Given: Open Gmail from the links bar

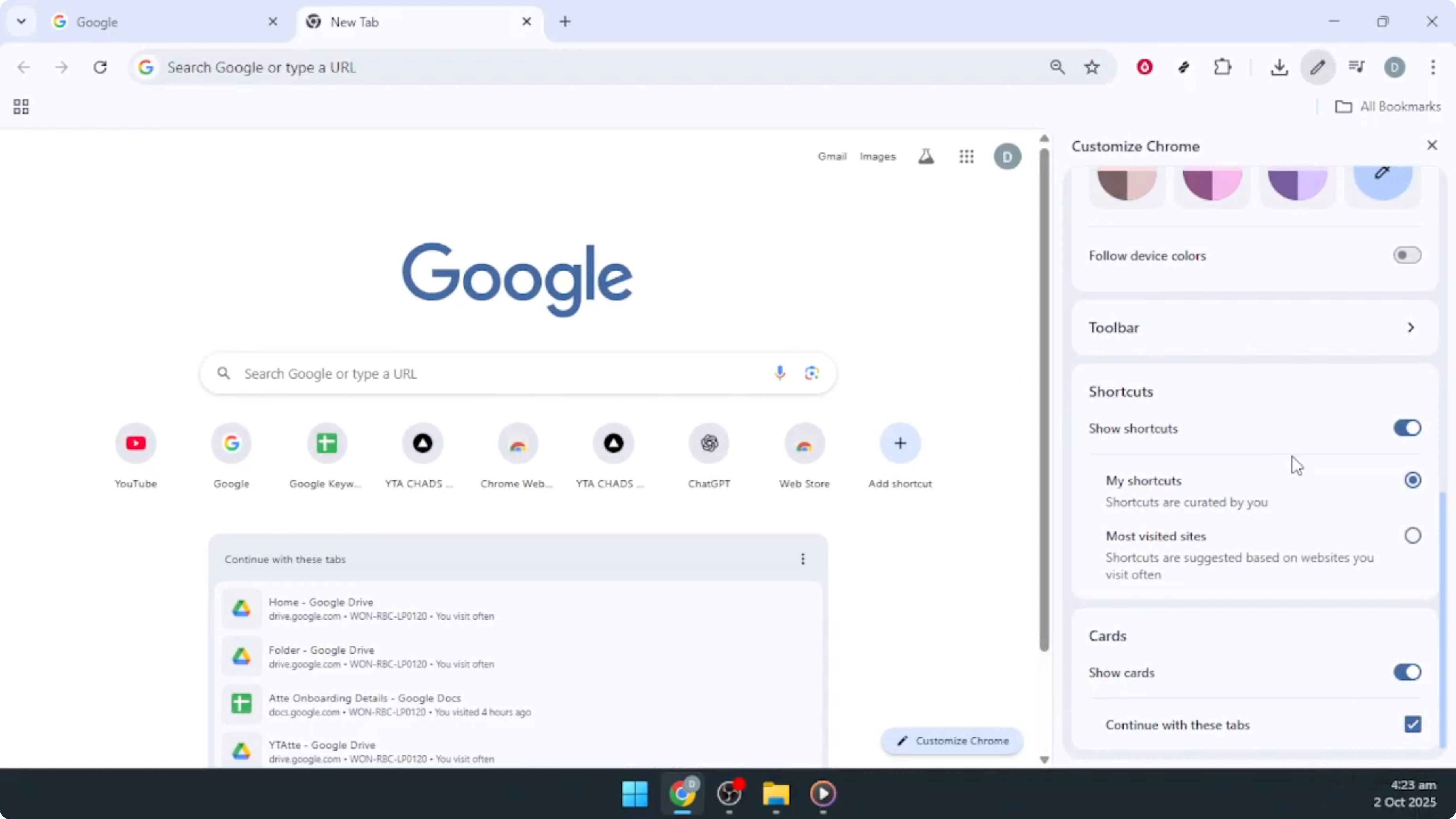Looking at the screenshot, I should pyautogui.click(x=832, y=157).
